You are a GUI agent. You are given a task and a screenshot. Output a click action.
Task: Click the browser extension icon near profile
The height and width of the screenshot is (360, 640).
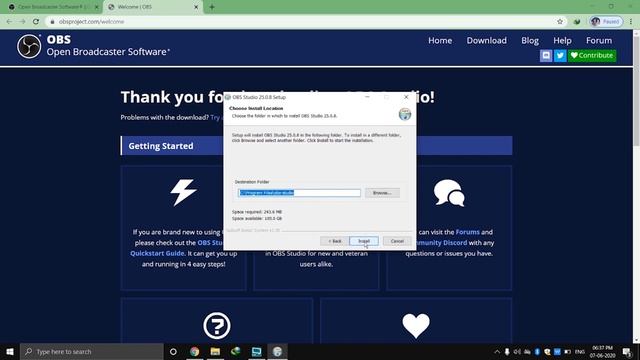tap(577, 21)
